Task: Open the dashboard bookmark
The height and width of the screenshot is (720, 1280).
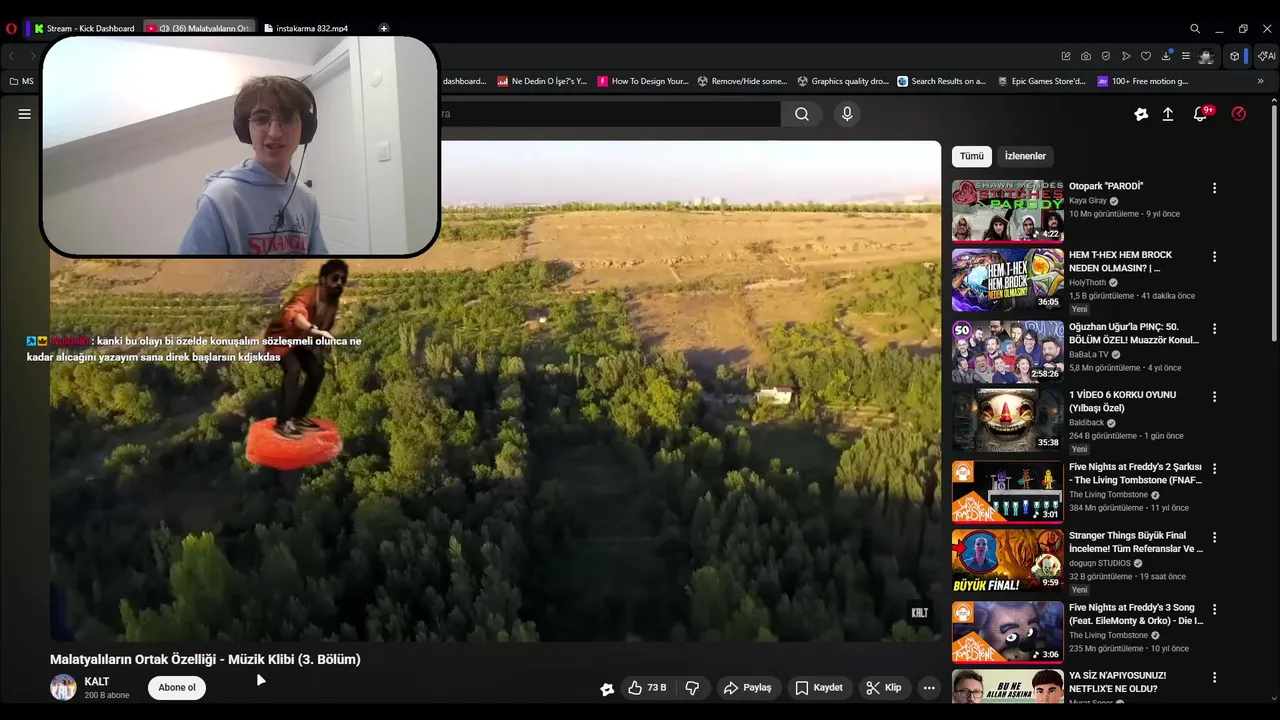Action: pos(464,81)
